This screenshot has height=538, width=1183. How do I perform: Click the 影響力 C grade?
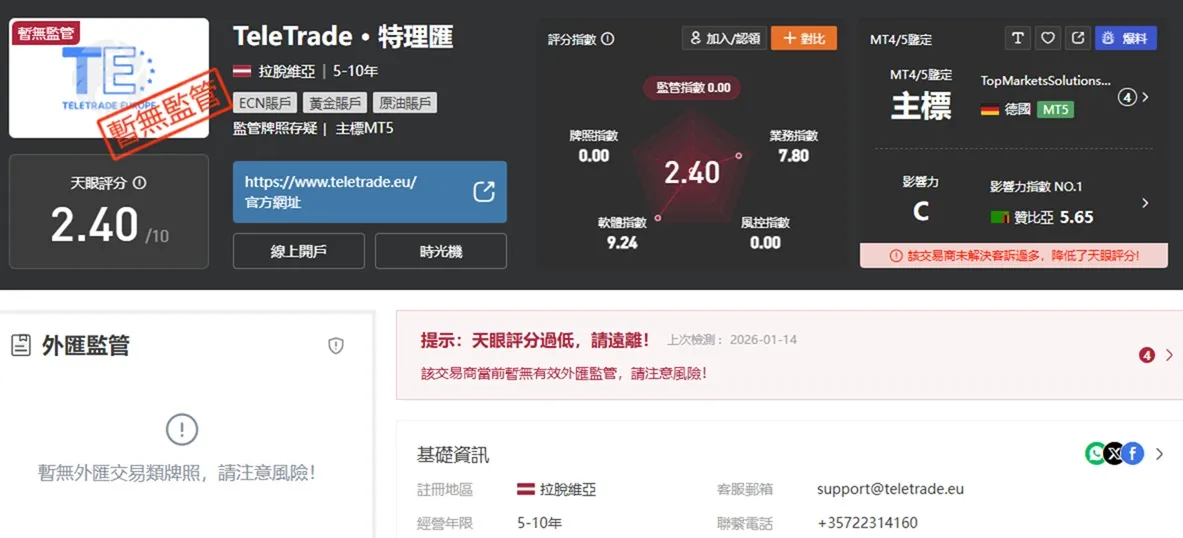(x=920, y=212)
